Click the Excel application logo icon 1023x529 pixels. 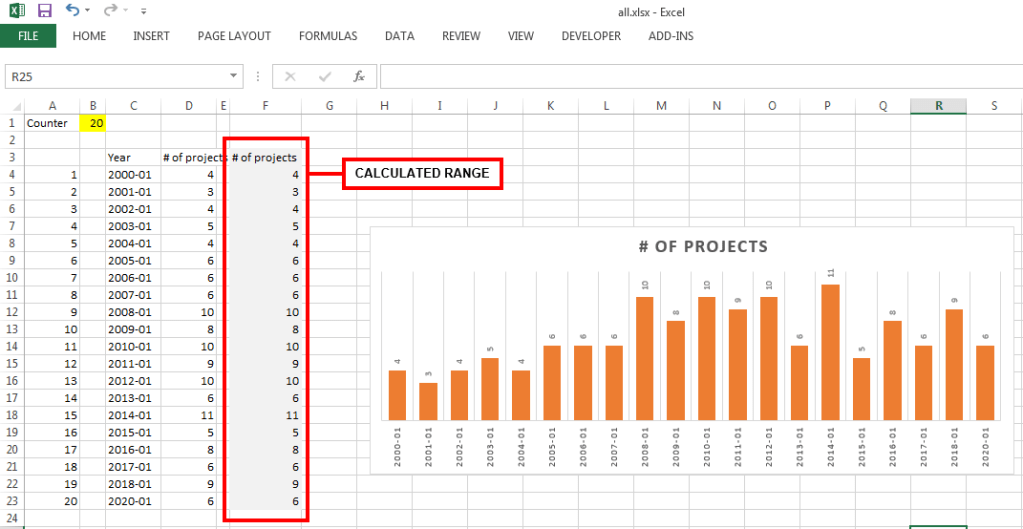click(x=18, y=10)
